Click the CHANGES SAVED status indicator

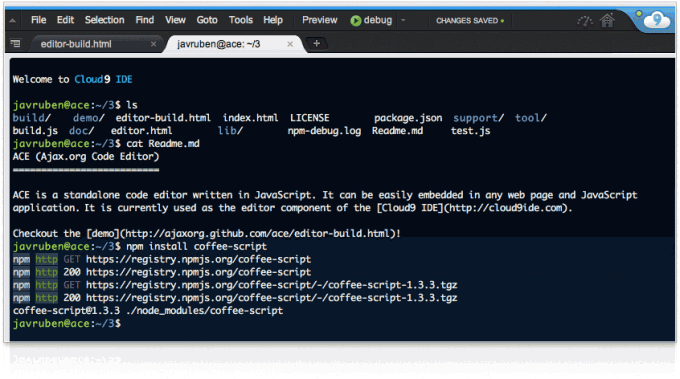(x=470, y=20)
